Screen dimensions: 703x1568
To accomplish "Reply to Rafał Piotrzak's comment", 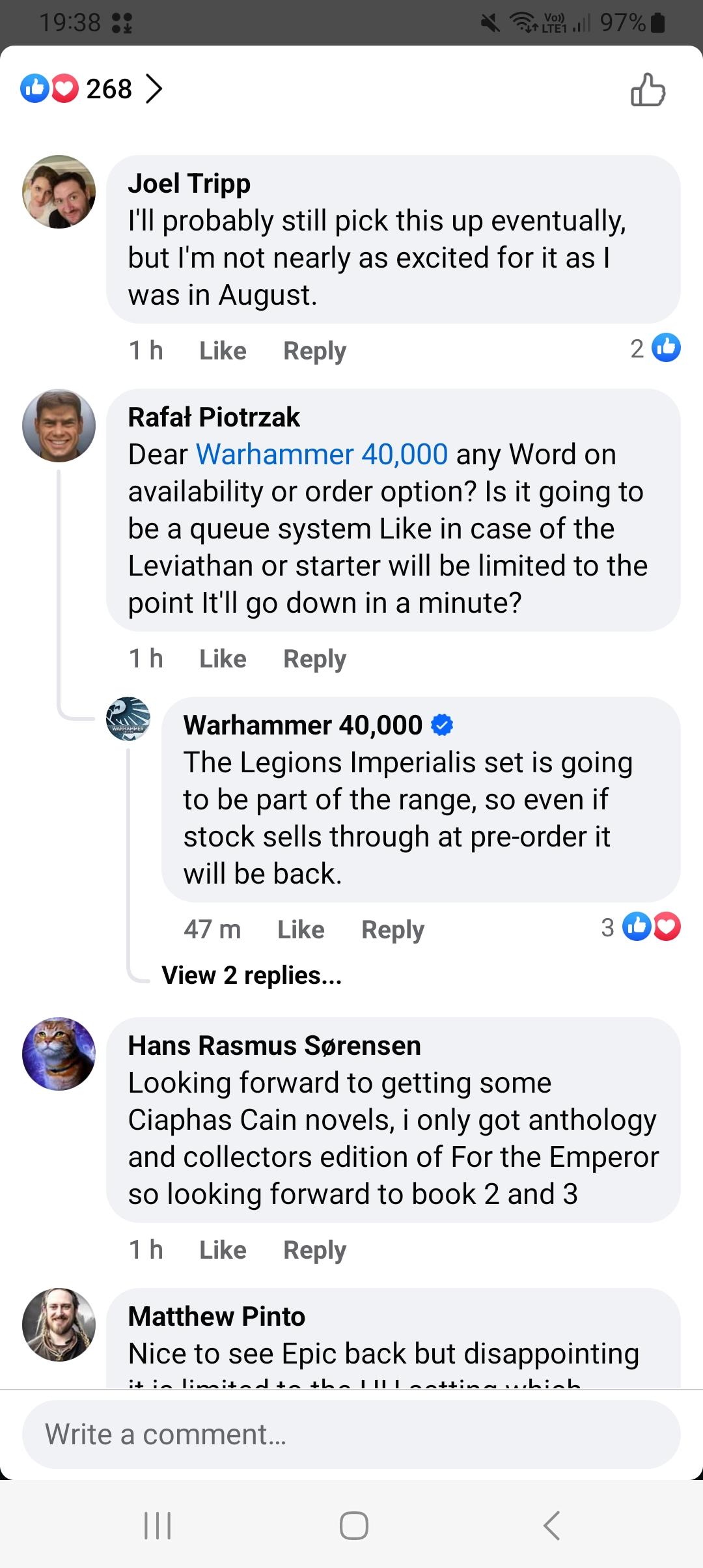I will 314,658.
